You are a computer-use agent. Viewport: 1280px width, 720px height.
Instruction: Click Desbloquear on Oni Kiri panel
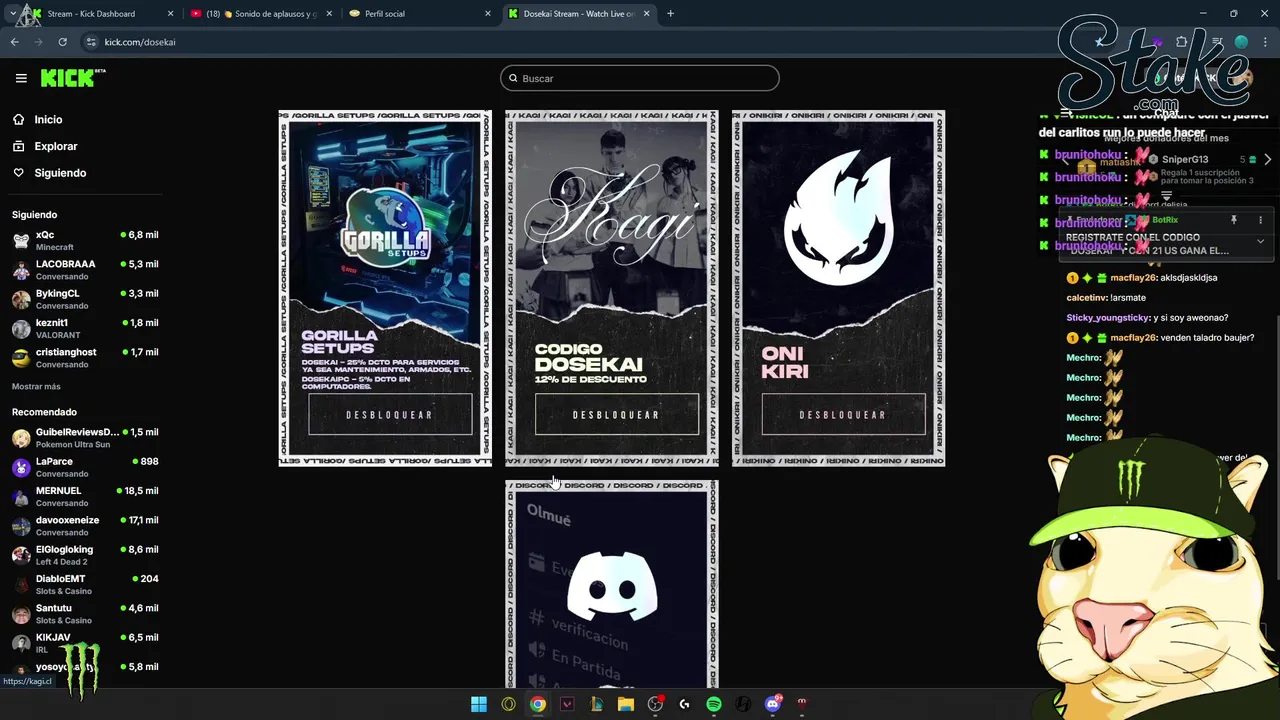click(x=843, y=415)
